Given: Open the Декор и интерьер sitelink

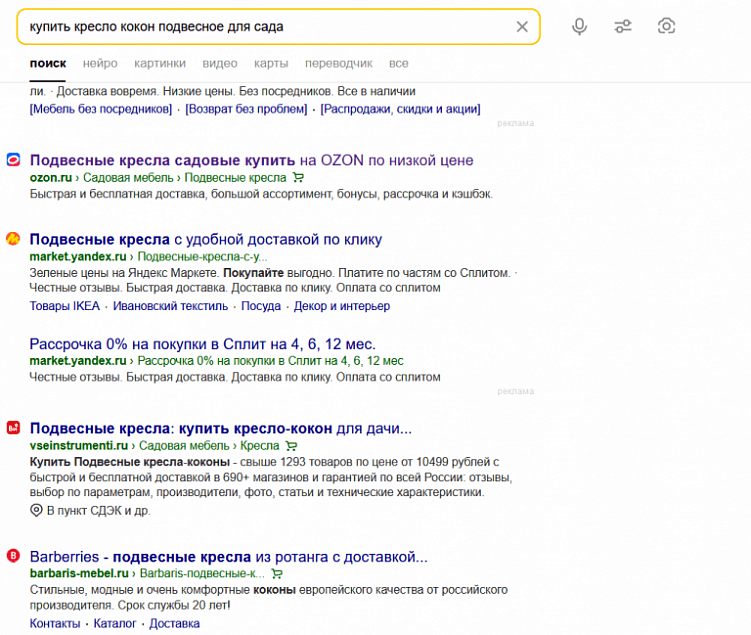Looking at the screenshot, I should pos(342,306).
